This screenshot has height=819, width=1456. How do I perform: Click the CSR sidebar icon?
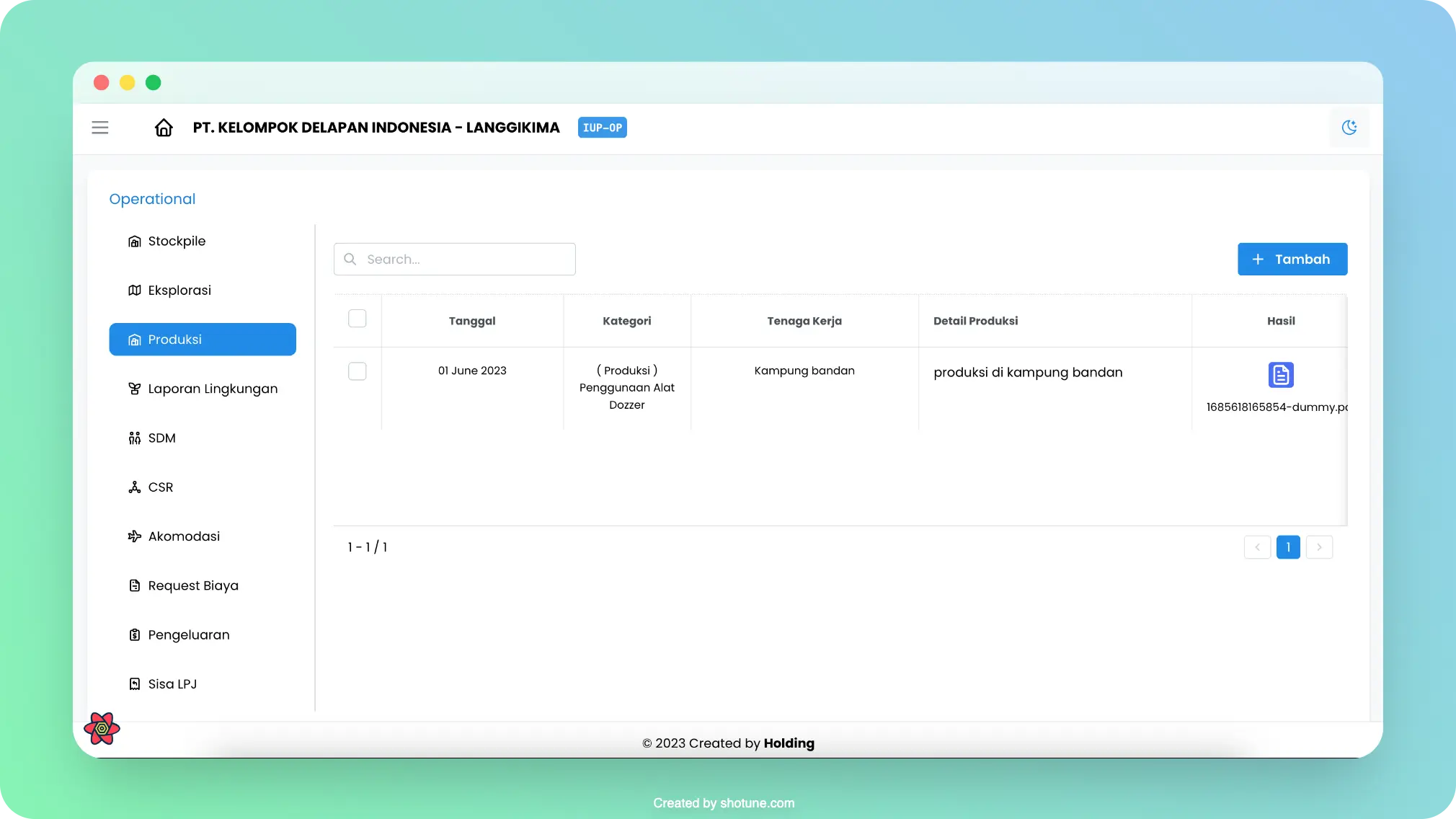pos(134,487)
